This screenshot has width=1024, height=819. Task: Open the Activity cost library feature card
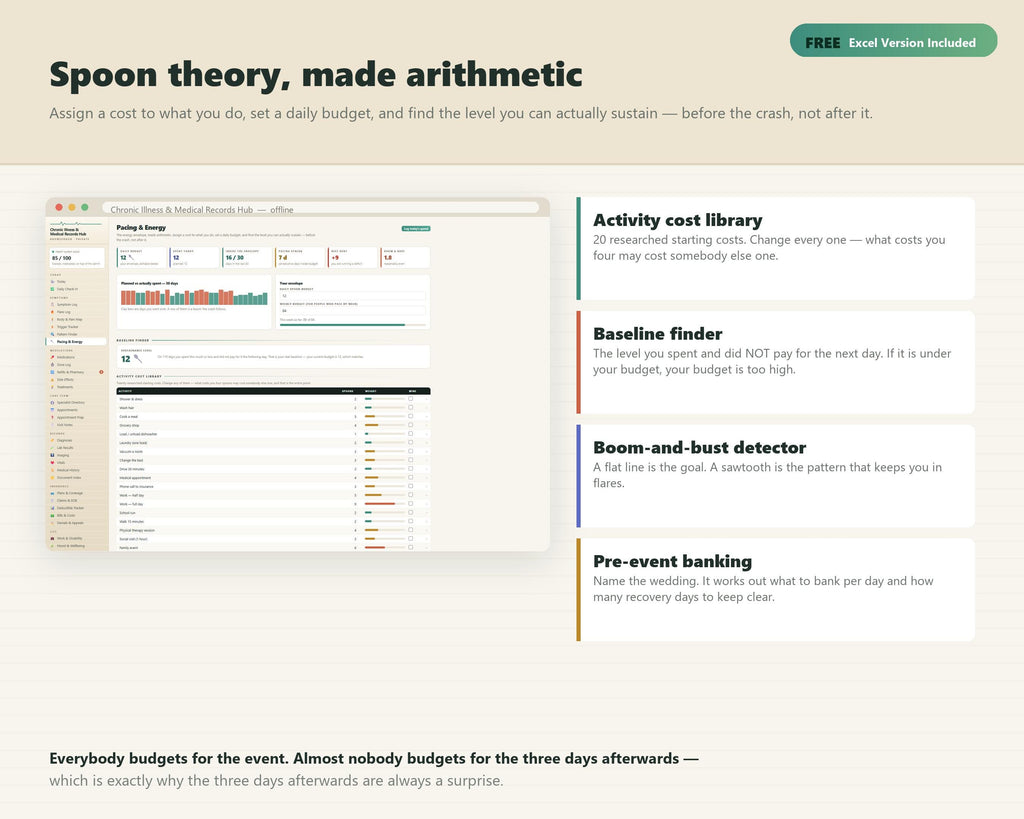click(776, 248)
